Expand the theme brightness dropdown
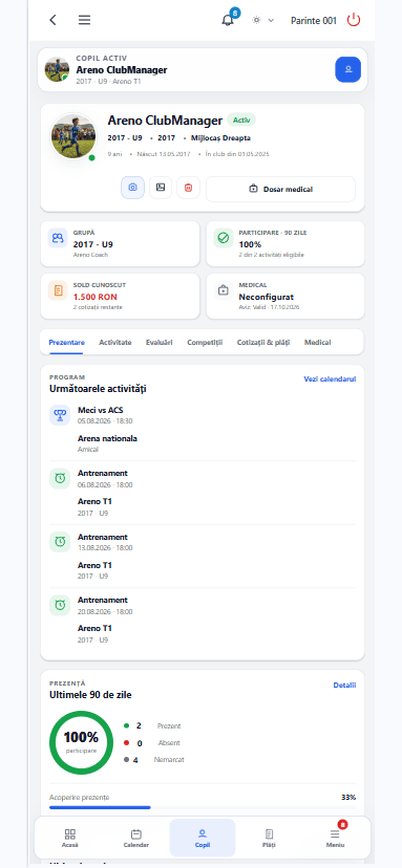Screen dimensions: 402x868 [x=263, y=20]
